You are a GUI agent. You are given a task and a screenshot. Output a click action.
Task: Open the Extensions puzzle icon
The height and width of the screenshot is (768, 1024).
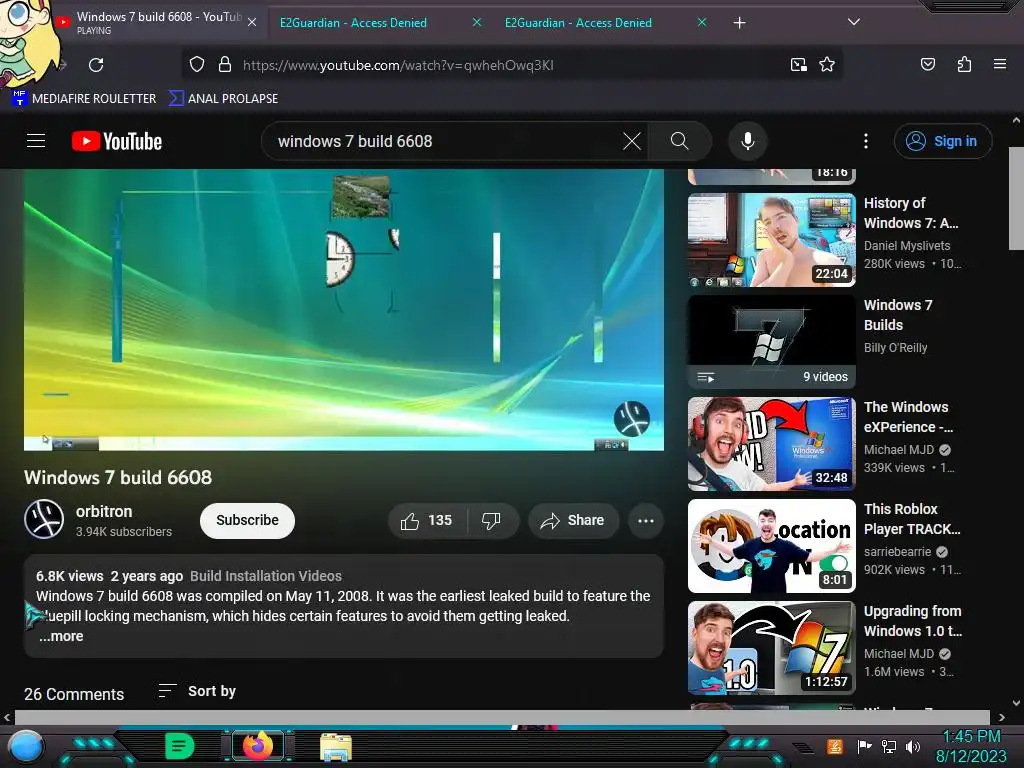click(964, 64)
